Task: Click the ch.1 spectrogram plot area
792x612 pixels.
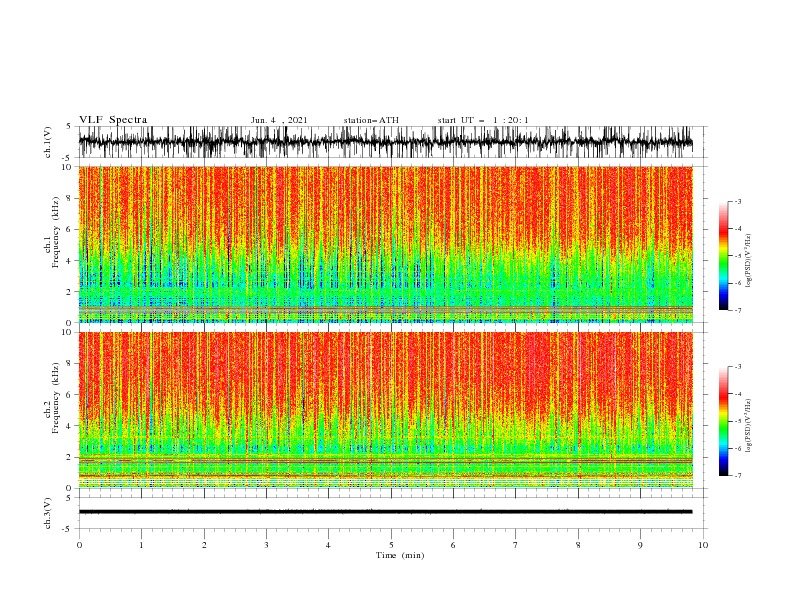Action: (385, 244)
